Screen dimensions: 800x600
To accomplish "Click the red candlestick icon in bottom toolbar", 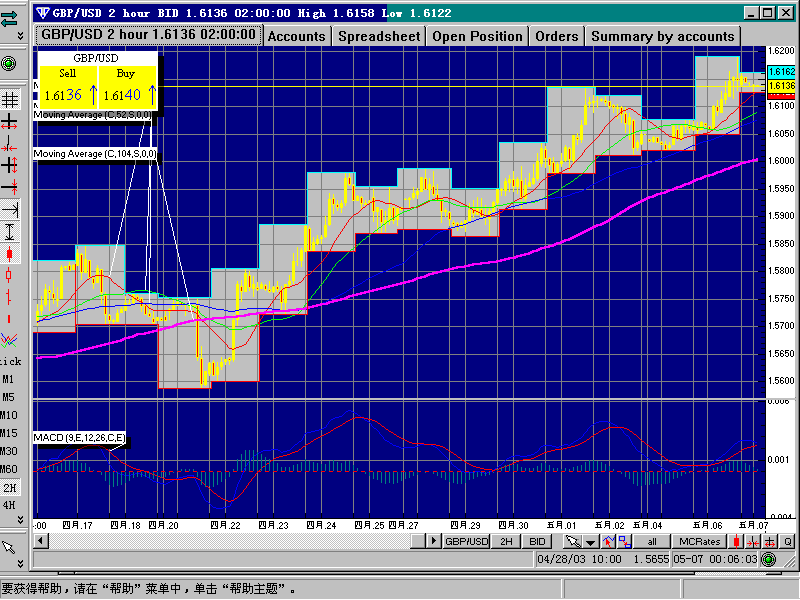I will [736, 541].
